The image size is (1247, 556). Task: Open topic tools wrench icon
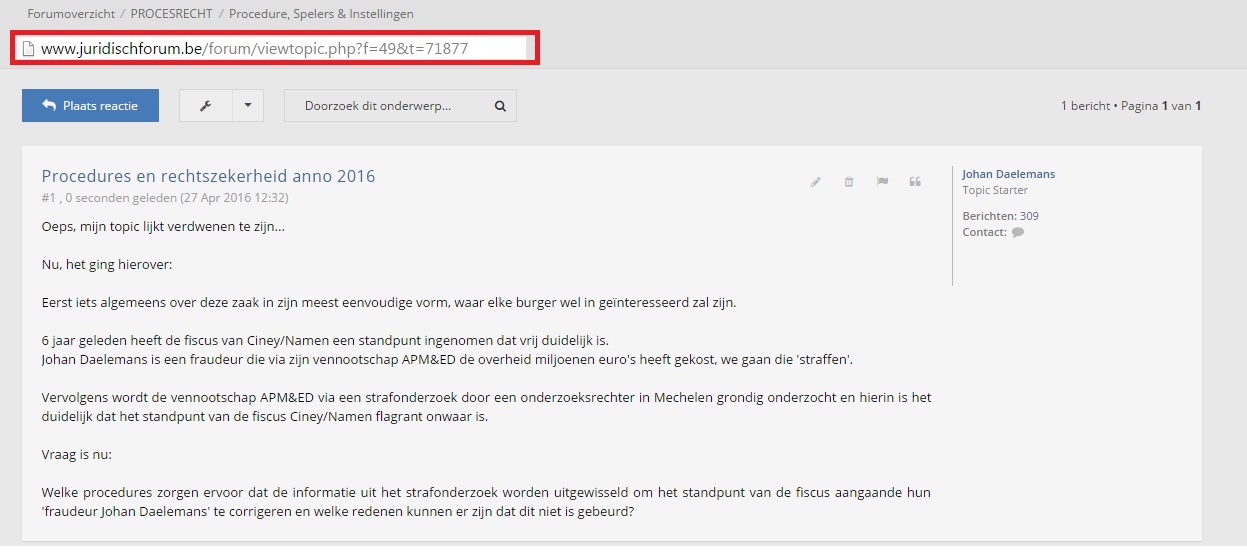[x=205, y=105]
